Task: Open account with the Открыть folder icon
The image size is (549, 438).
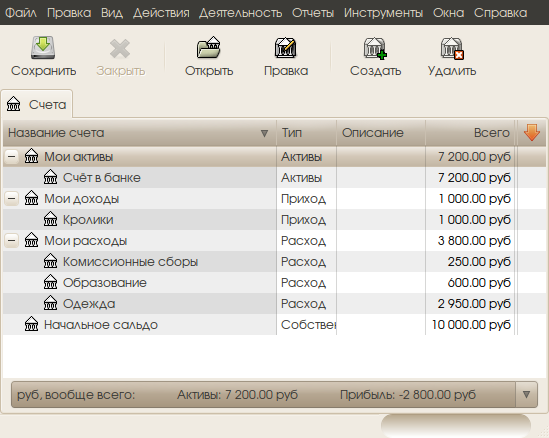Action: click(x=209, y=47)
